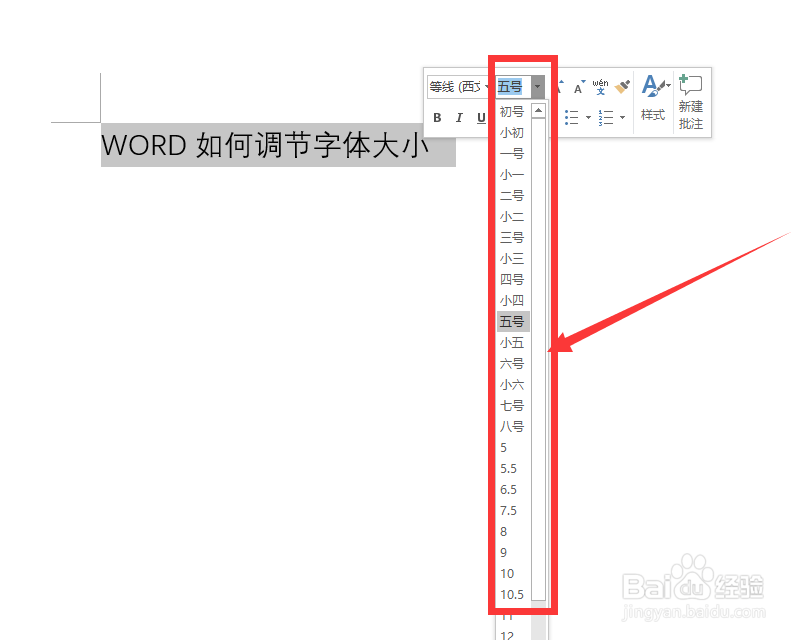
Task: Click the scrollbar up arrow in the size list
Action: [539, 112]
